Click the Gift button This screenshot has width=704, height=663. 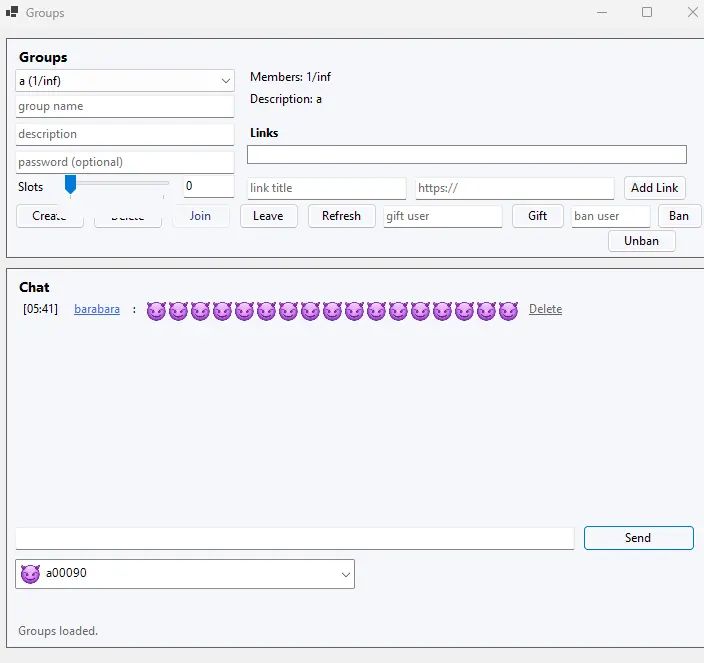pyautogui.click(x=537, y=216)
